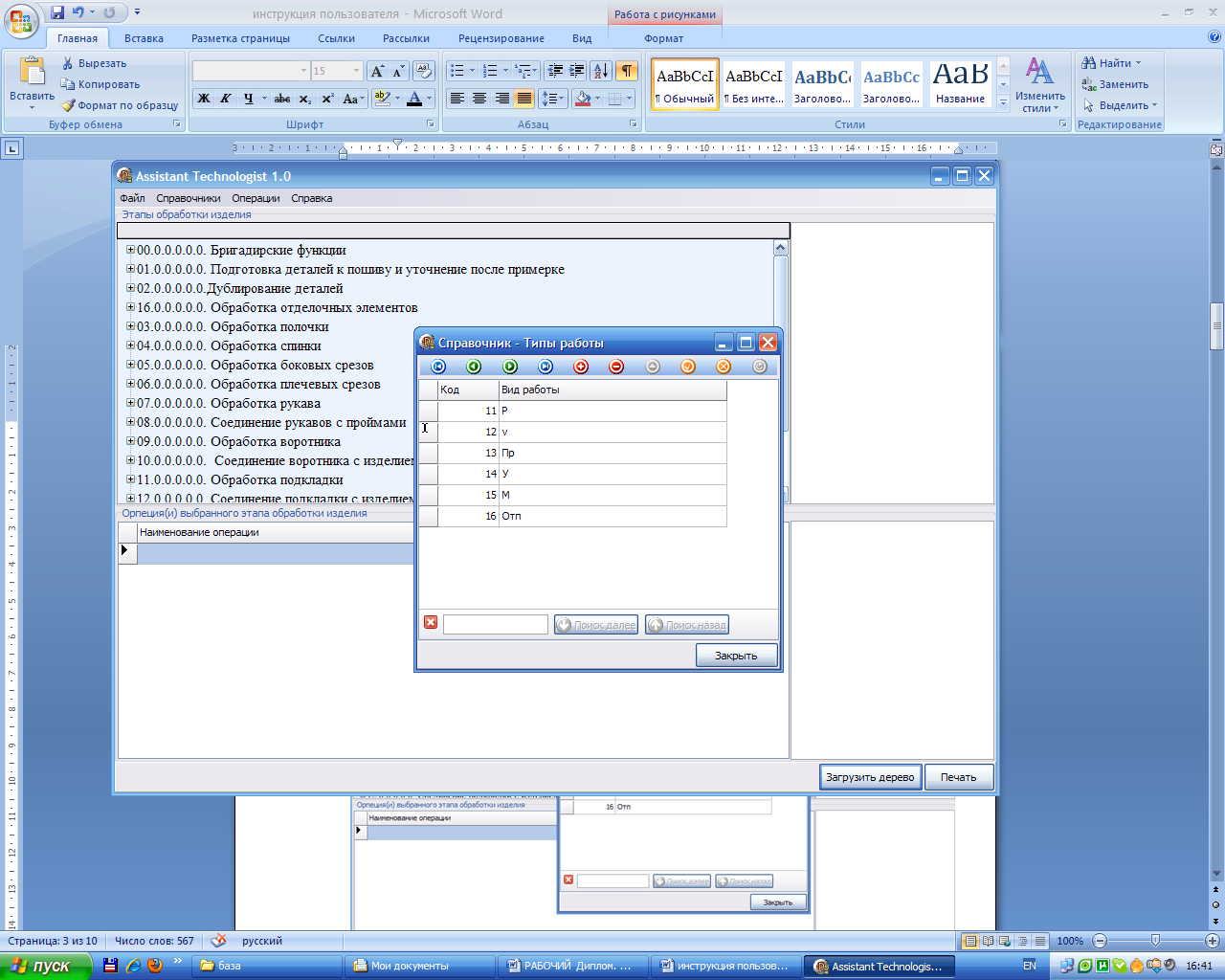Viewport: 1225px width, 980px height.
Task: Click the zoom out minus button
Action: 1100,941
